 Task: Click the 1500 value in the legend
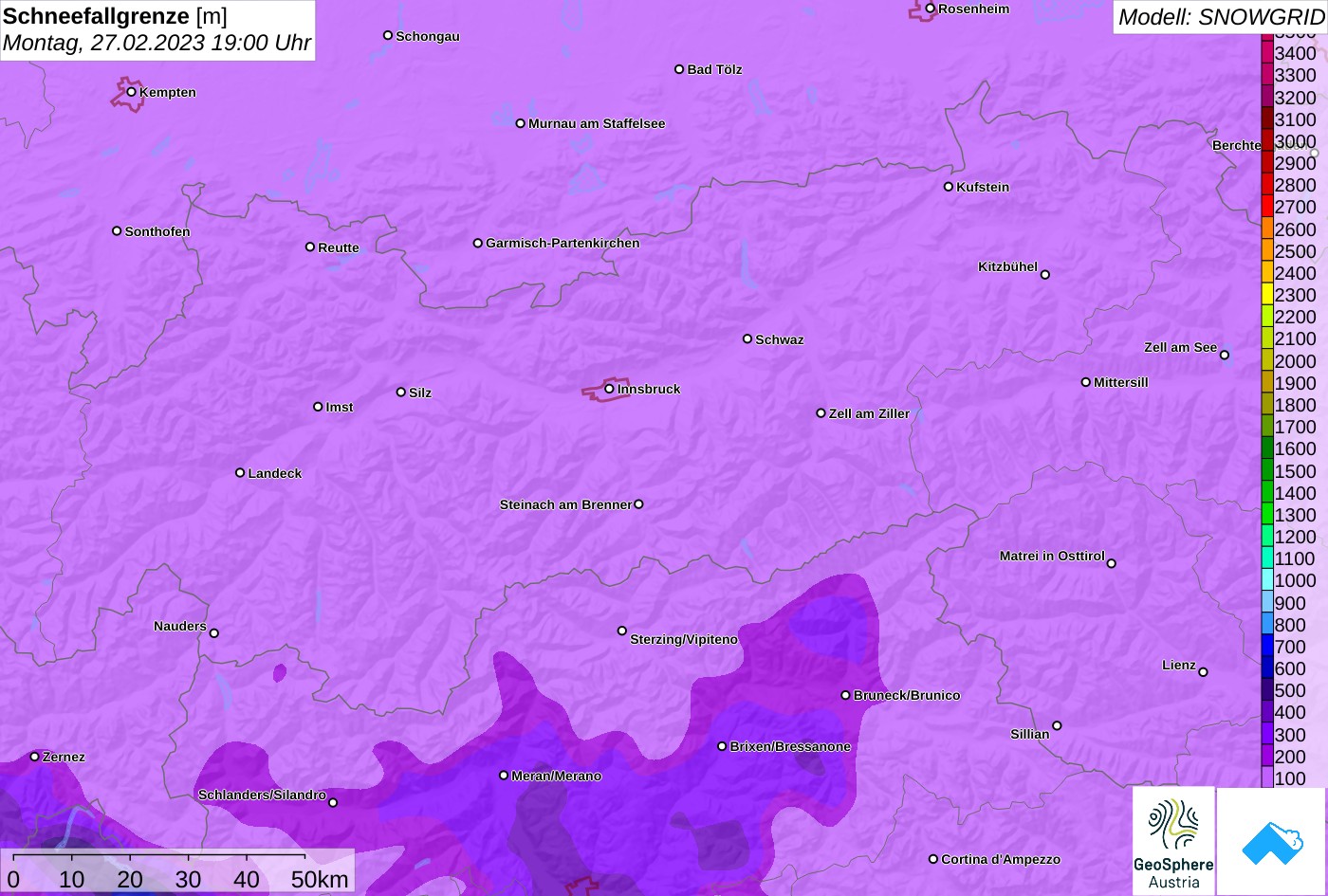[1296, 471]
